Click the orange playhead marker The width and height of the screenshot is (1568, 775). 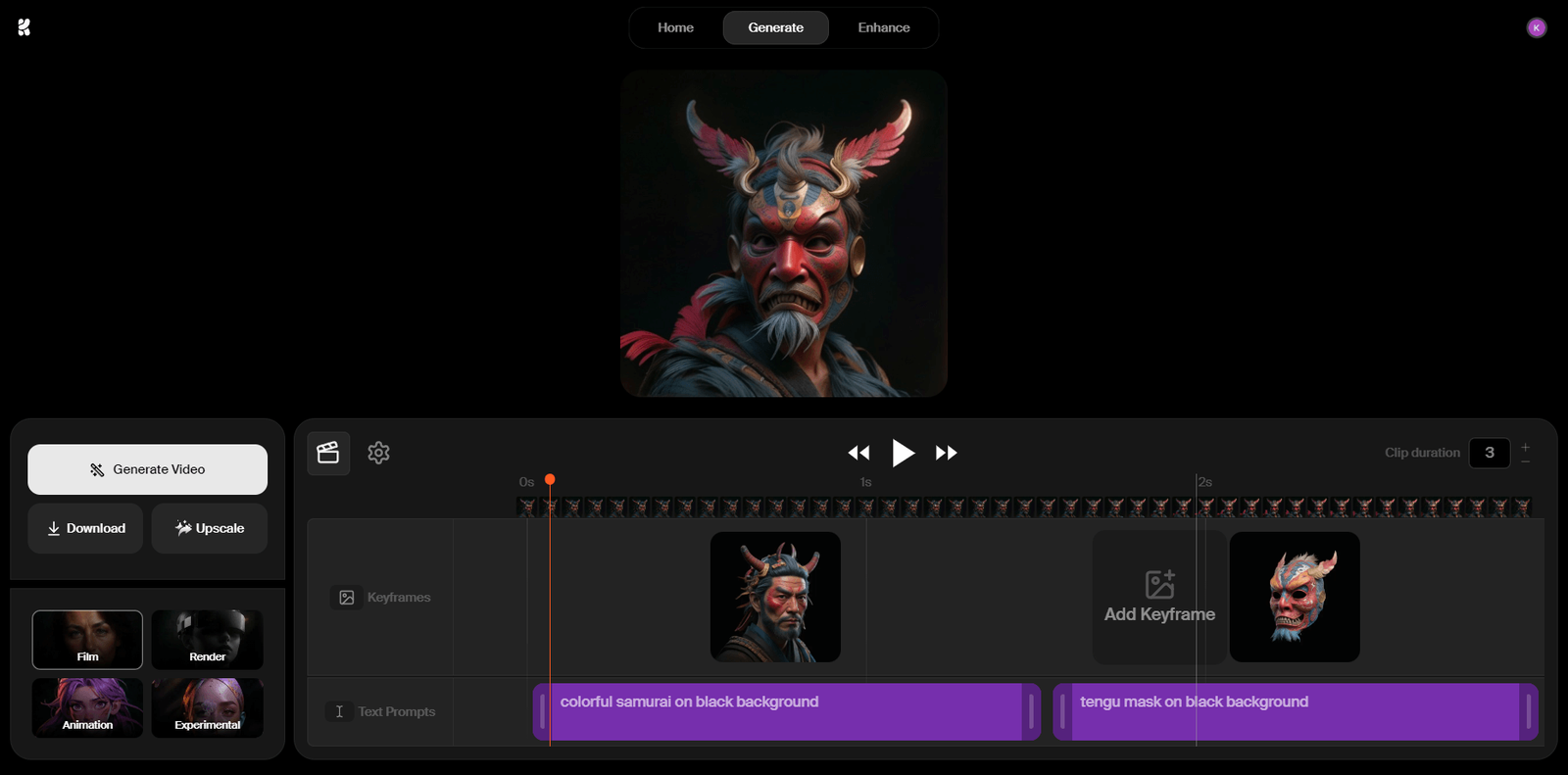[x=550, y=479]
